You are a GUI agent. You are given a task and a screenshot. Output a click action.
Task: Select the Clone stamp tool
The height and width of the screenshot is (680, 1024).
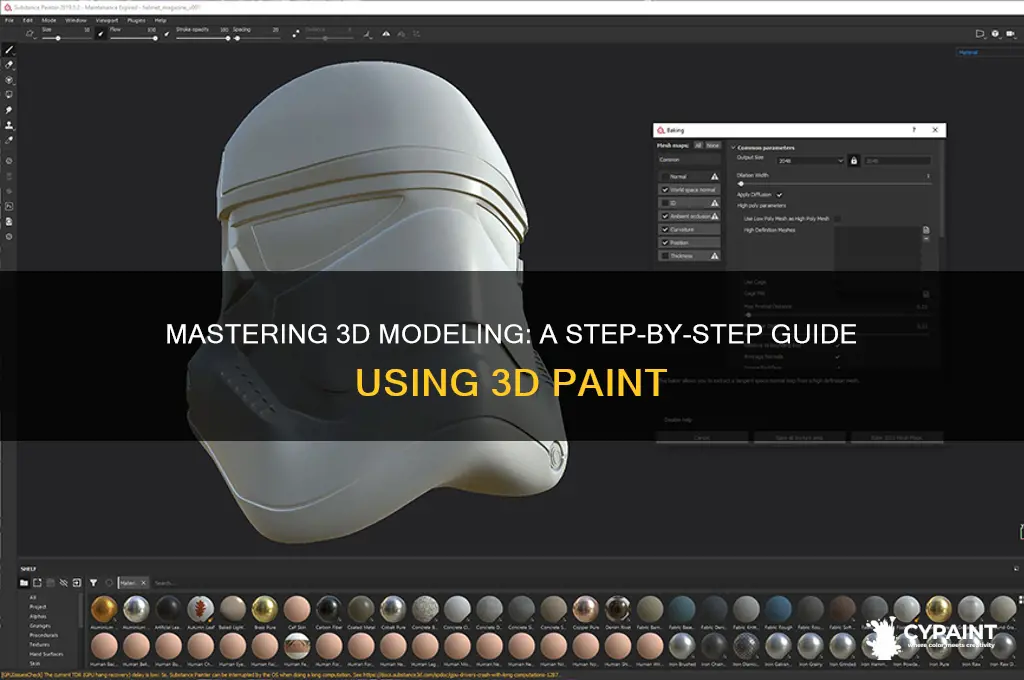coord(9,125)
